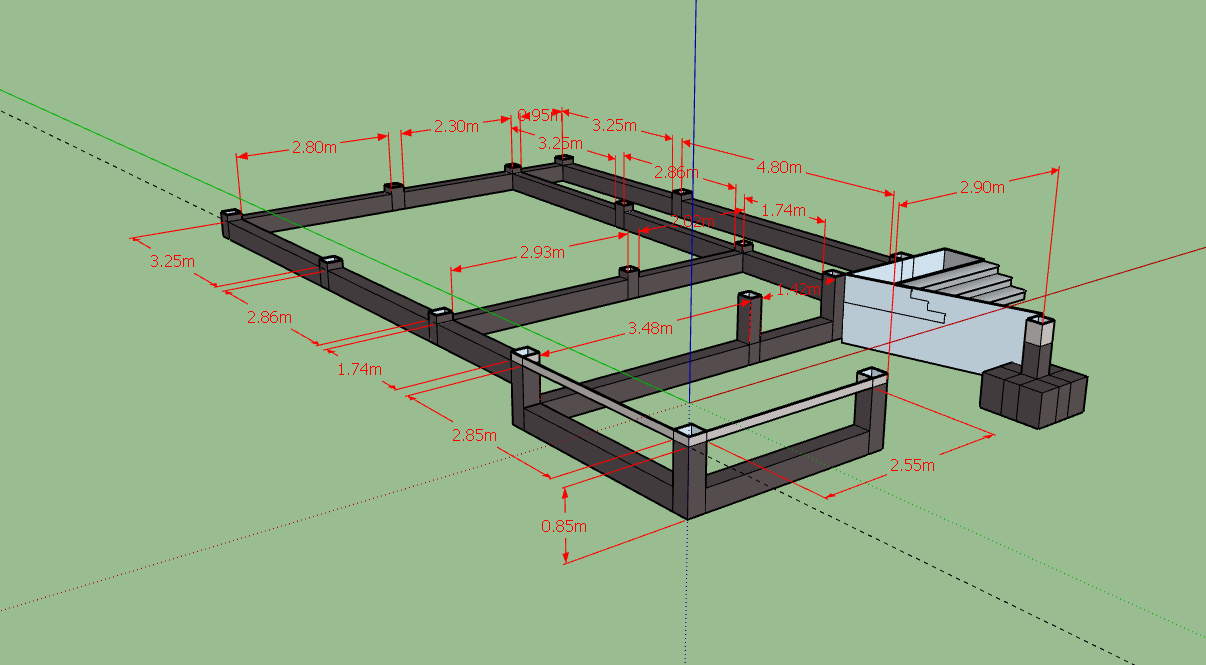Image resolution: width=1206 pixels, height=665 pixels.
Task: Select the column below the 2.80m dimension's left end
Action: click(x=231, y=225)
